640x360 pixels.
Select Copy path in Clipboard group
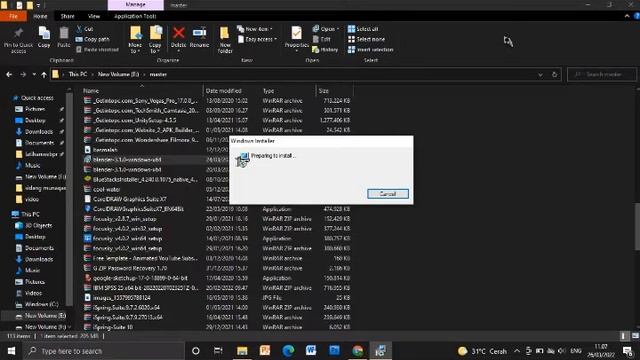(93, 39)
